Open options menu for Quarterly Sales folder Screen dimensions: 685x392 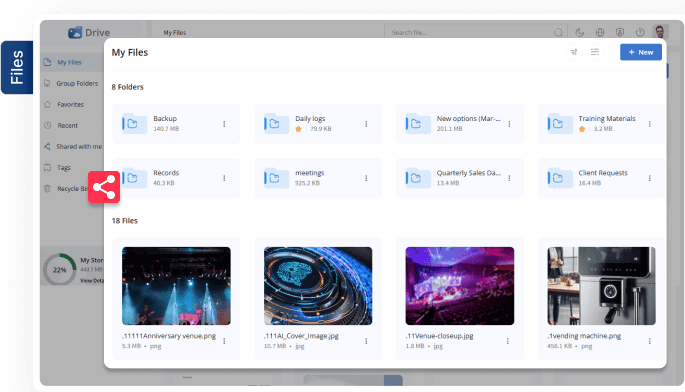pos(509,178)
